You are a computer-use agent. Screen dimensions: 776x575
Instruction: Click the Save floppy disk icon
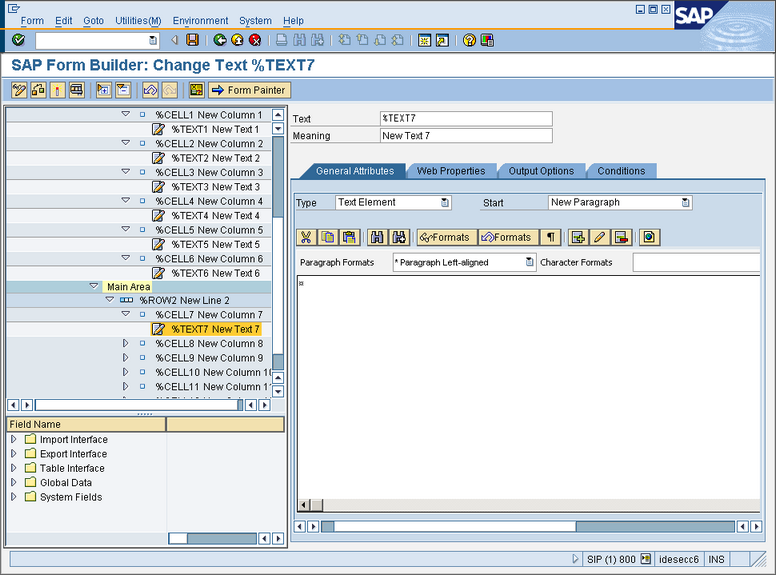pos(193,40)
